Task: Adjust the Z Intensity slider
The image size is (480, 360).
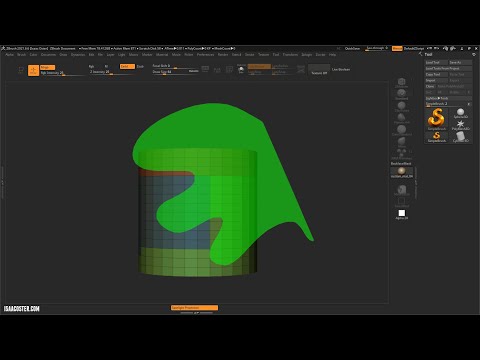Action: 111,72
